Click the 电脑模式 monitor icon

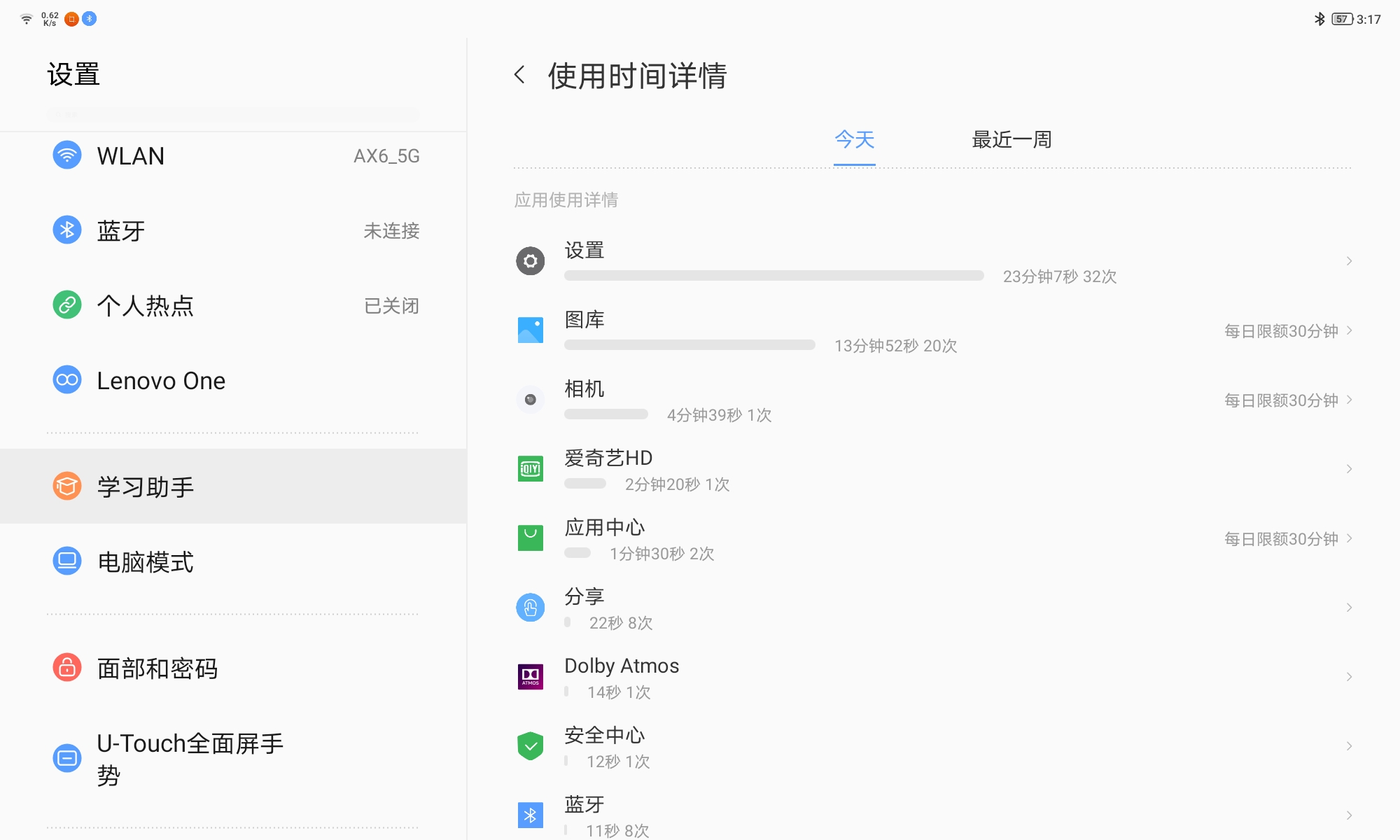[x=66, y=561]
